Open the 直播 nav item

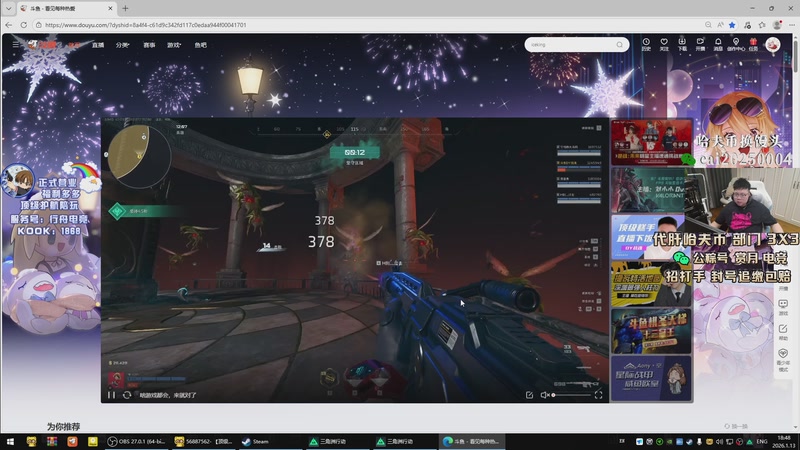(x=98, y=45)
